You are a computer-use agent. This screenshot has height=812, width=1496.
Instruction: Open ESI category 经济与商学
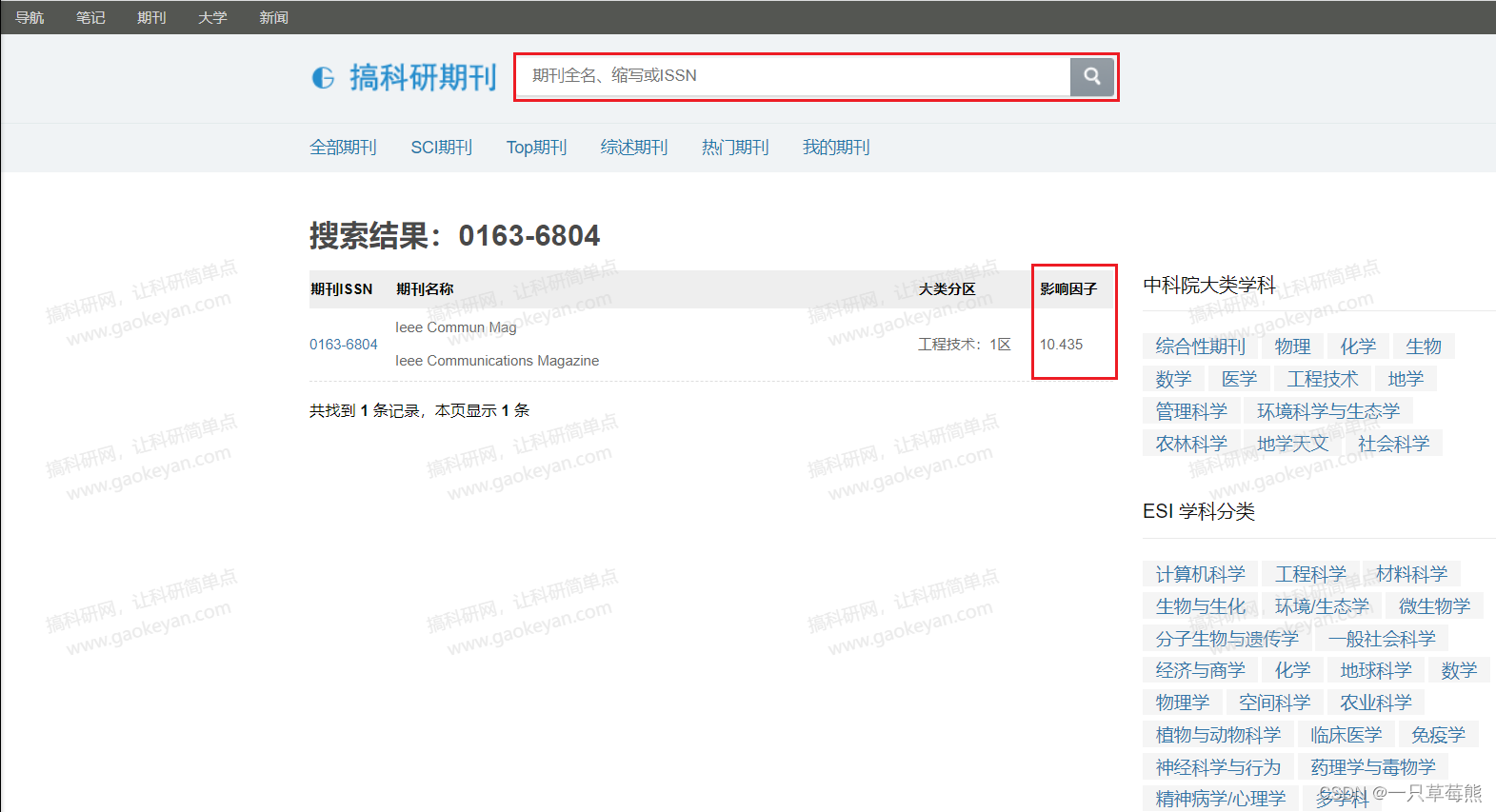1200,670
